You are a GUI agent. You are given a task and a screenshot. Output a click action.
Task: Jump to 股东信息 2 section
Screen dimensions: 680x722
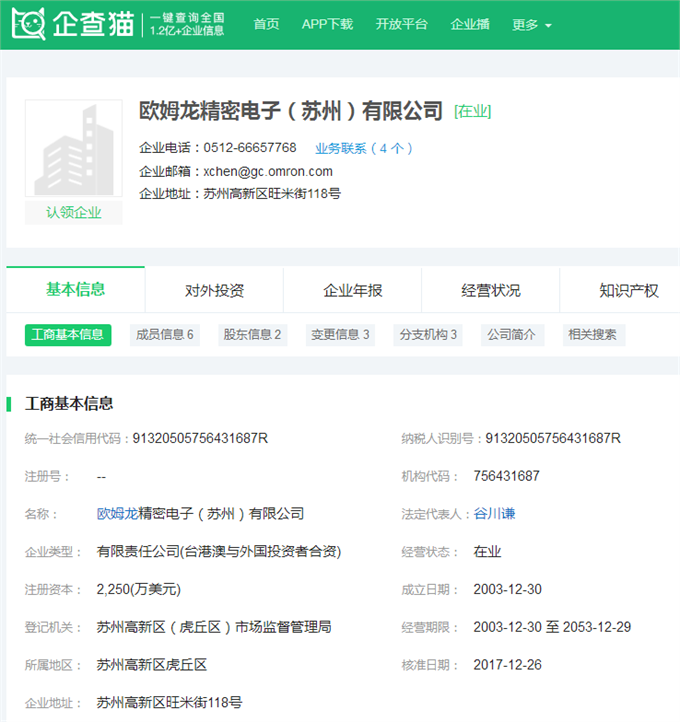click(252, 335)
